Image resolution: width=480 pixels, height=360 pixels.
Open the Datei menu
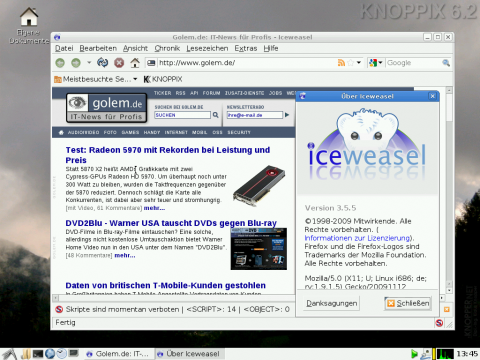pyautogui.click(x=64, y=48)
